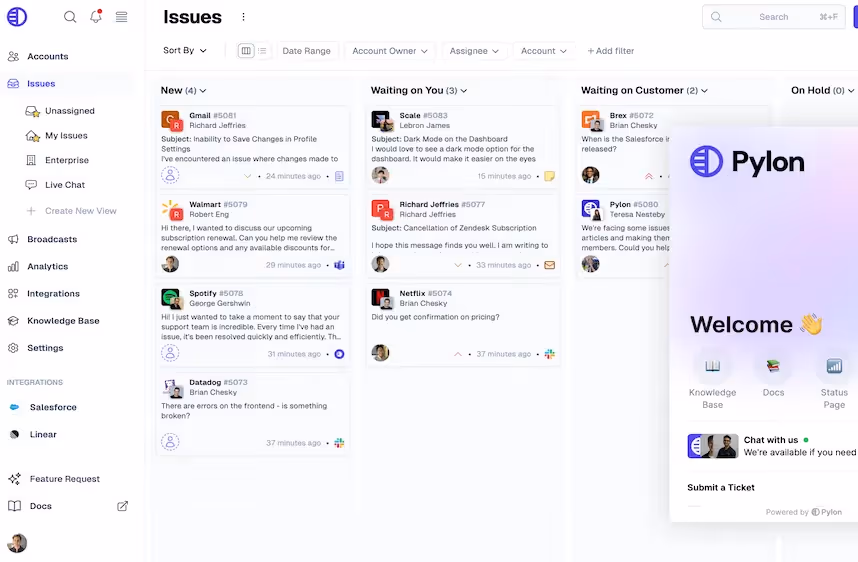This screenshot has width=858, height=562.
Task: Click unassigned avatar on Spotify card
Action: [x=170, y=353]
